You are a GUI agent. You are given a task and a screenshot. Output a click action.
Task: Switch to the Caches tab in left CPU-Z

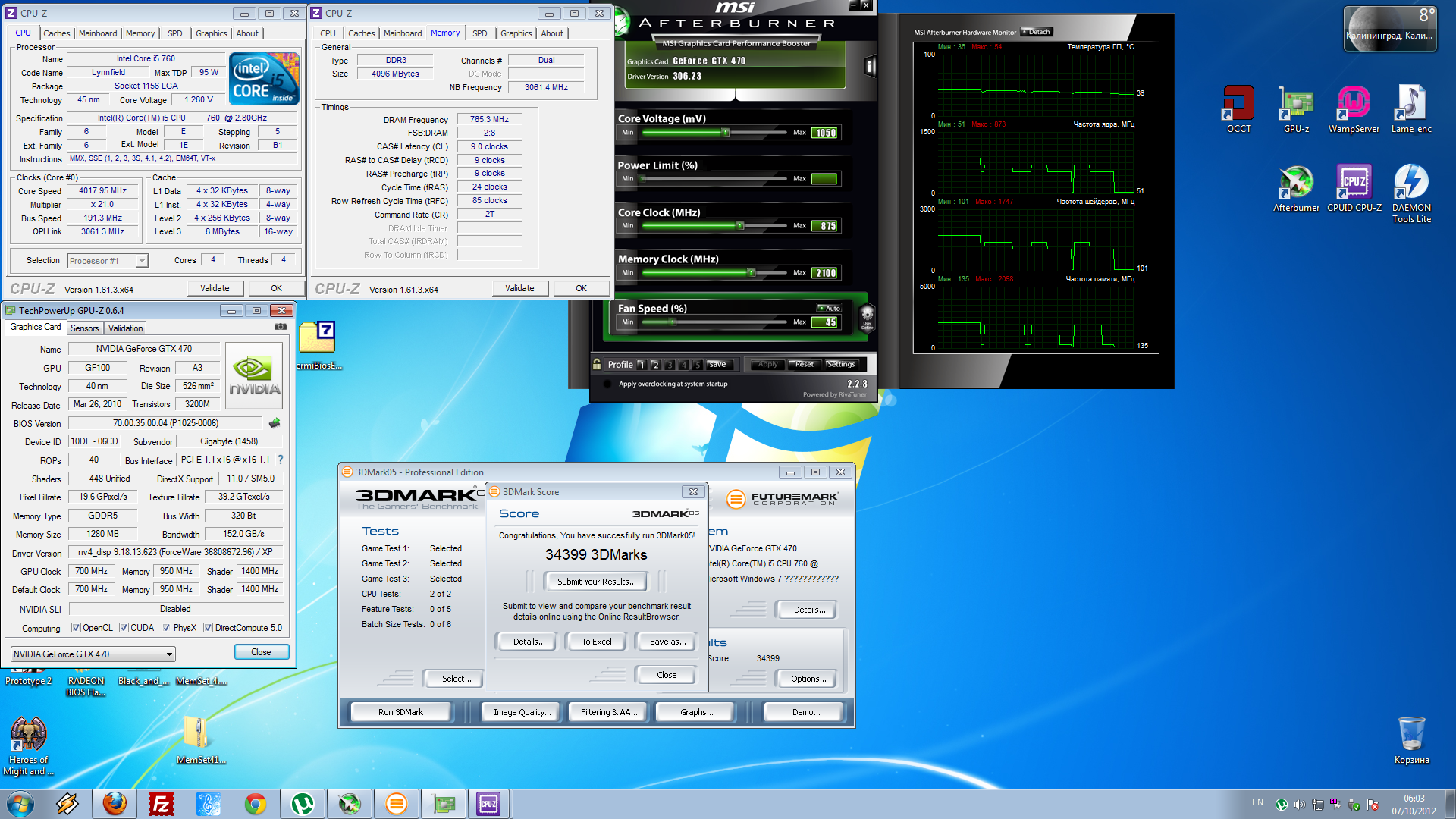pyautogui.click(x=57, y=33)
